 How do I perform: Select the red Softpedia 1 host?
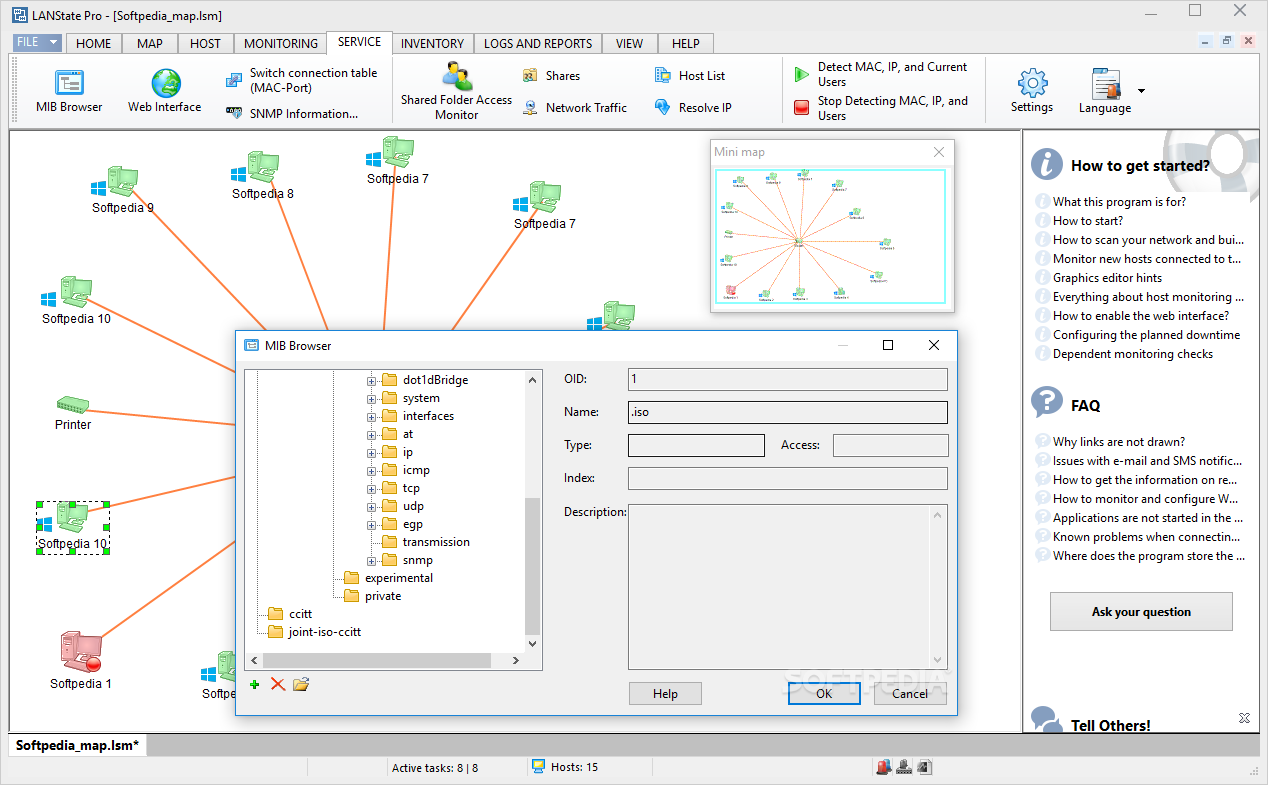click(80, 653)
